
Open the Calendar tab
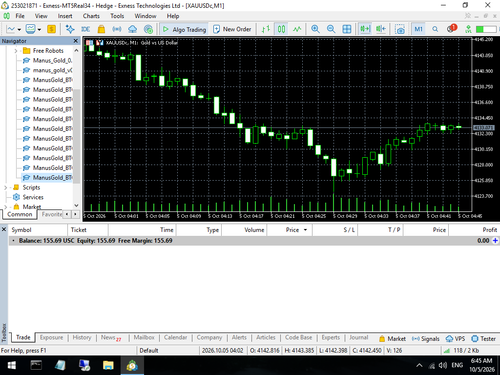coord(175,337)
